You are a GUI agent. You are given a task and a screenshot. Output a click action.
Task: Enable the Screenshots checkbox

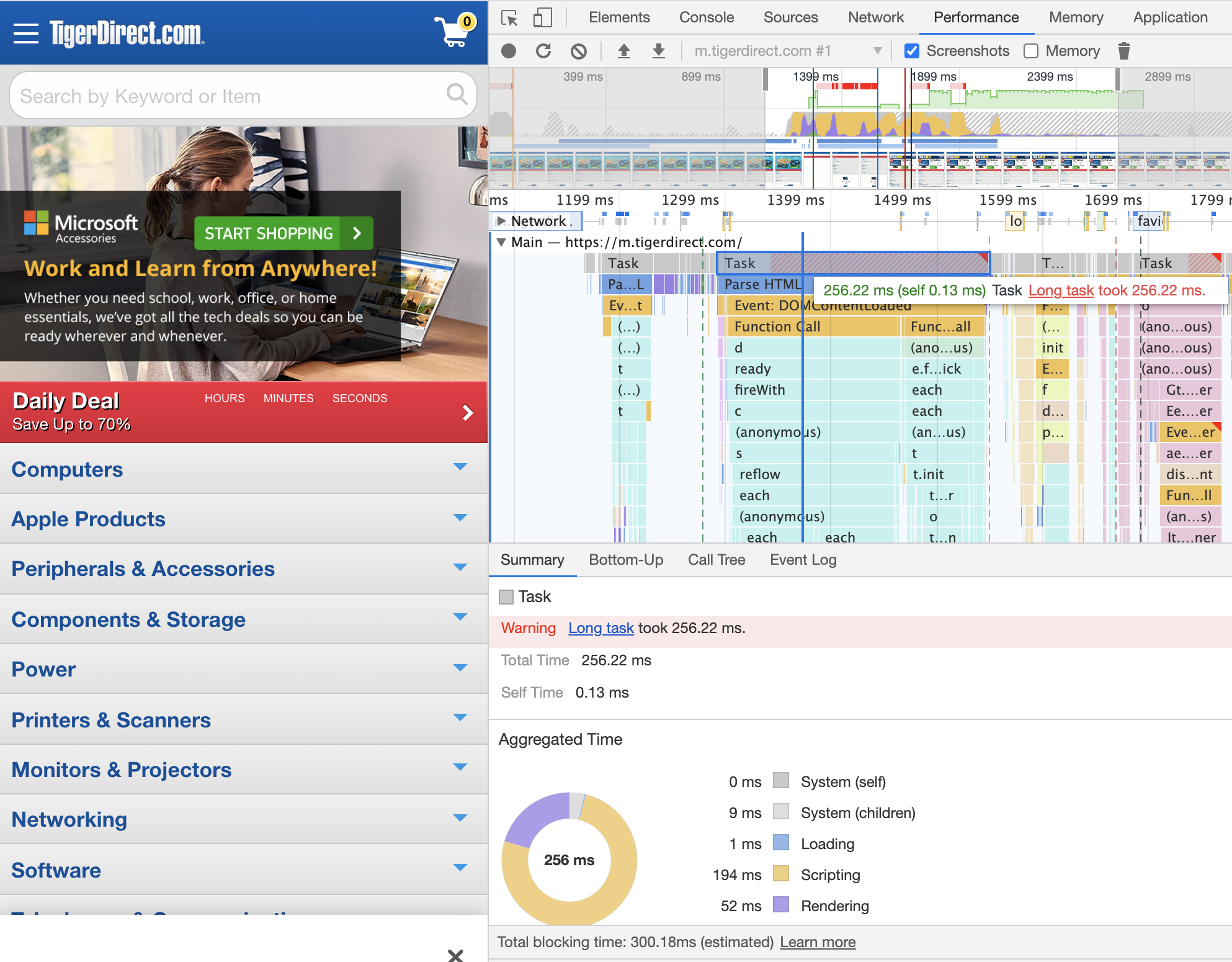click(x=912, y=51)
